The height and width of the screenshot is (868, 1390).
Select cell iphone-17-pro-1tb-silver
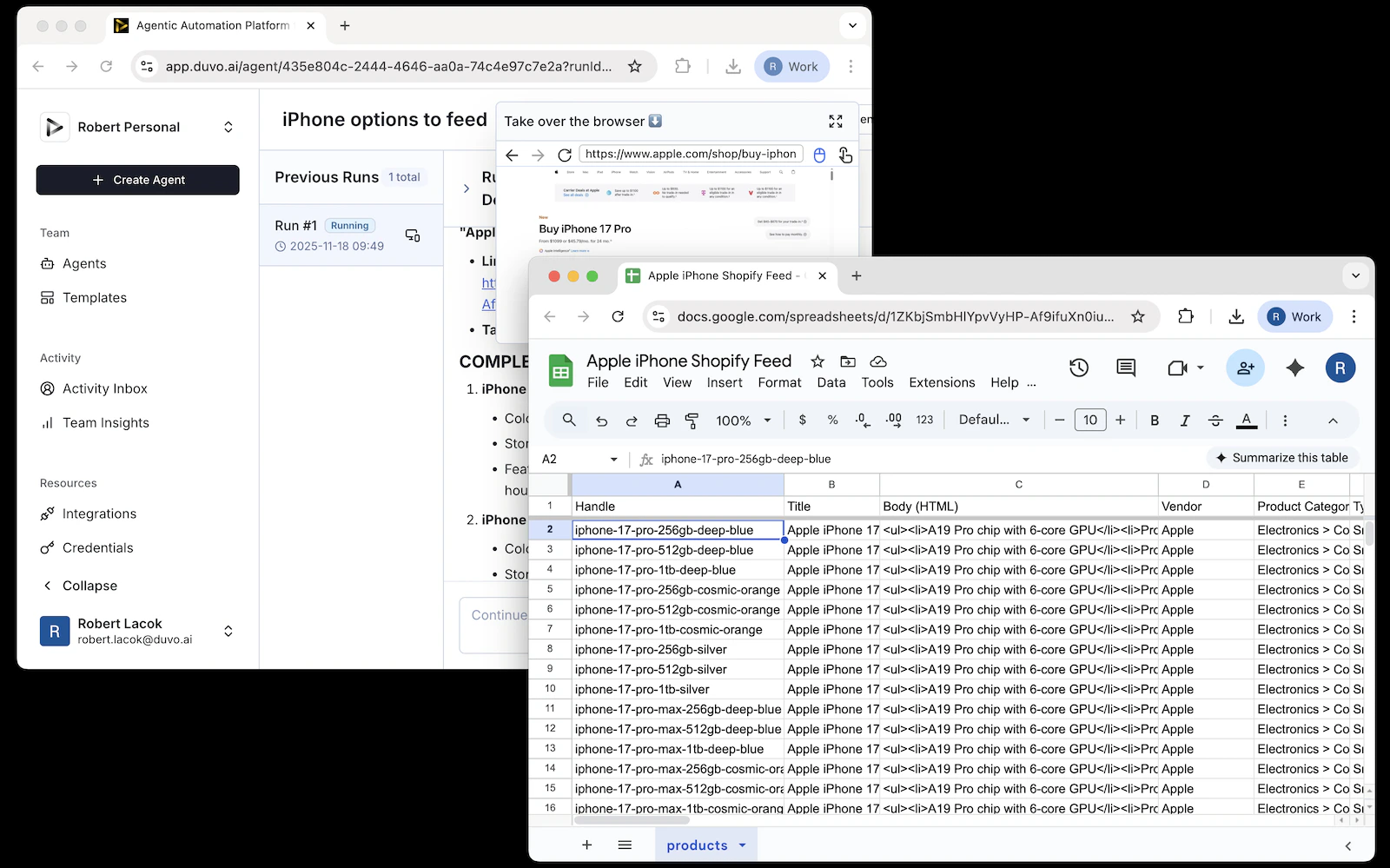[678, 689]
